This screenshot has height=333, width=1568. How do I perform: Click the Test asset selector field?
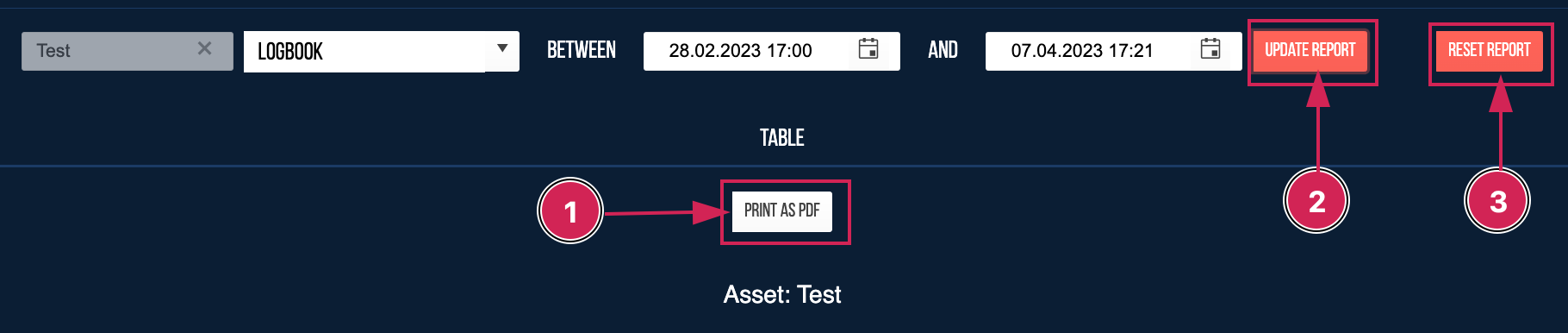pos(128,51)
